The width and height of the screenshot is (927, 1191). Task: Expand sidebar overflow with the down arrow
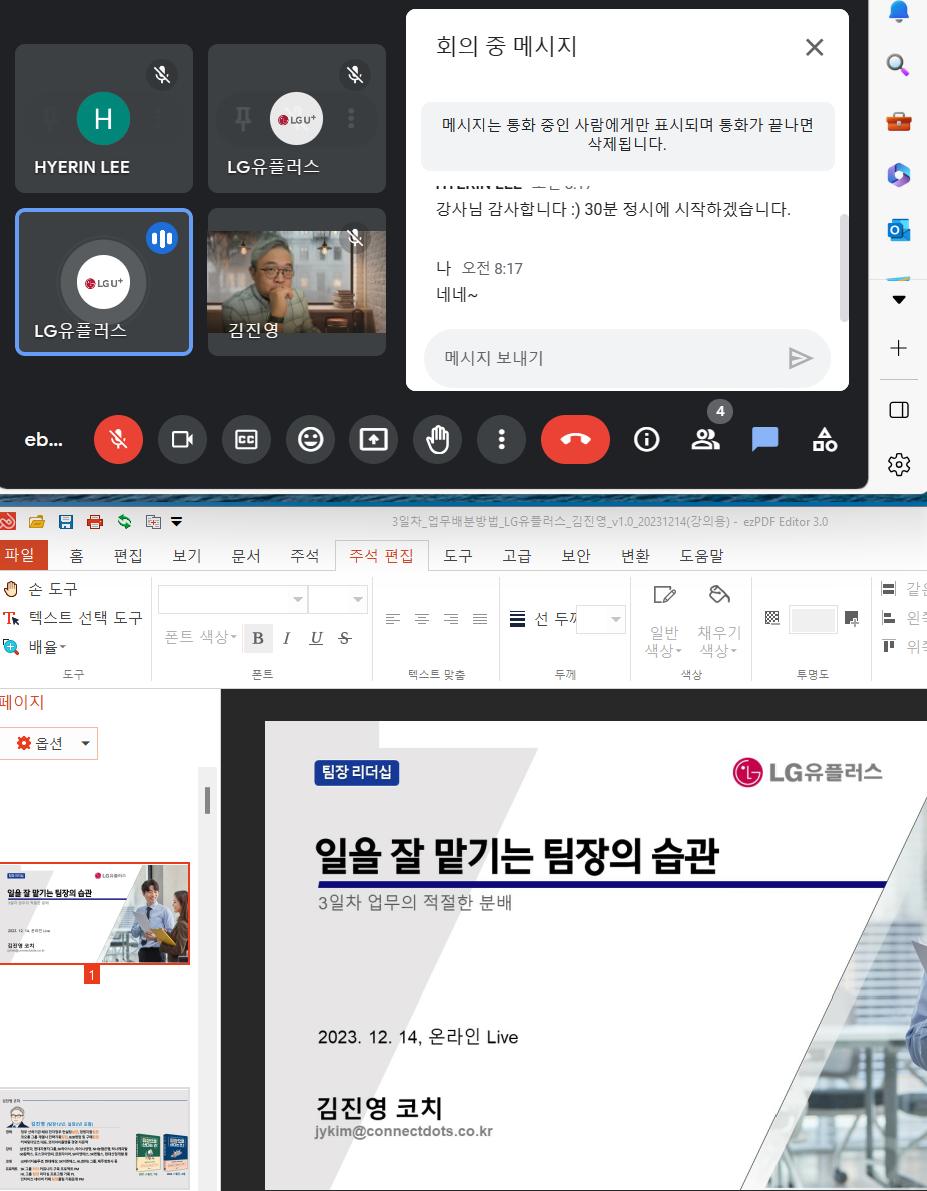899,299
